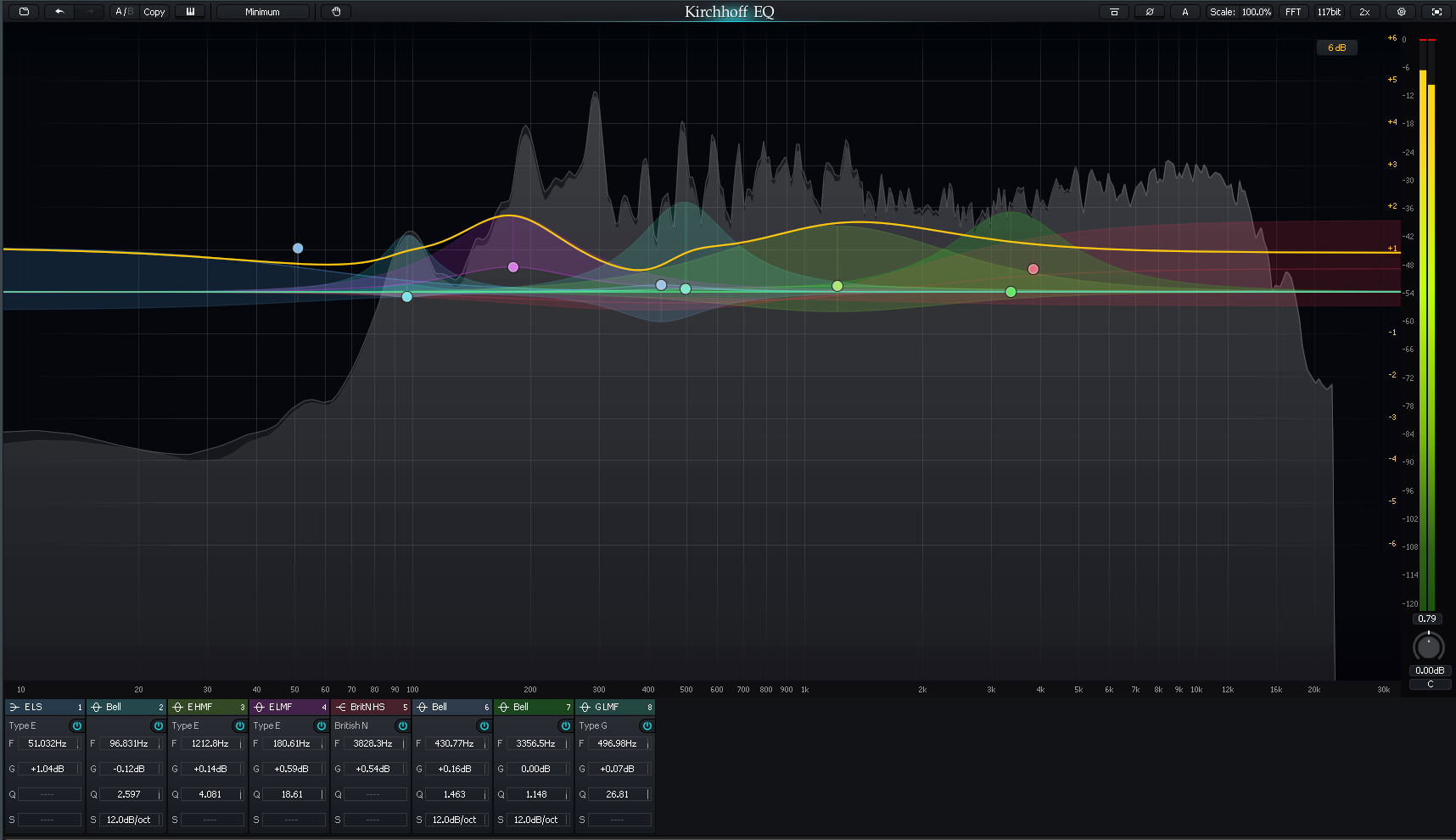This screenshot has width=1456, height=840.
Task: Open the Minimum phase mode dropdown
Action: [263, 12]
